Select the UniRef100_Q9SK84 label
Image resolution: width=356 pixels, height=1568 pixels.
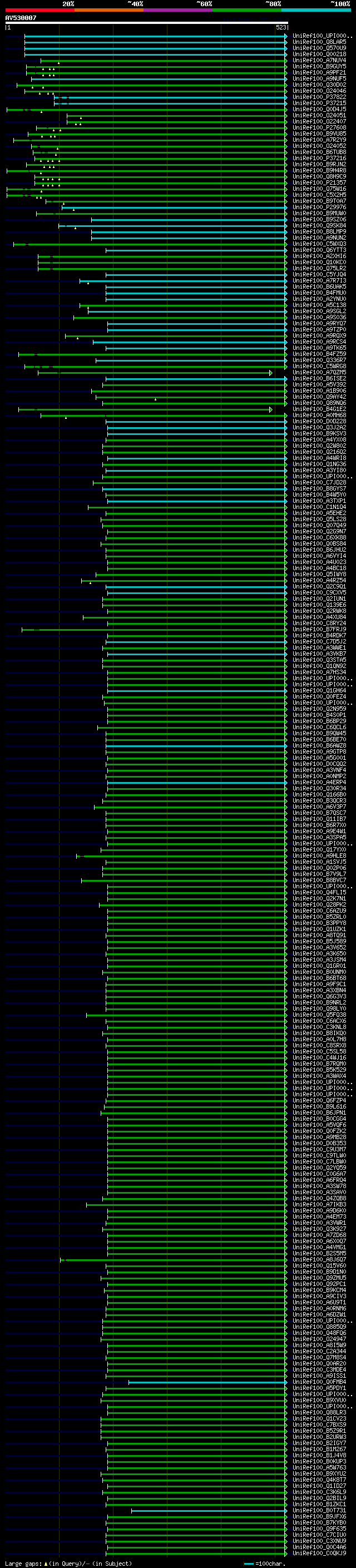click(319, 225)
